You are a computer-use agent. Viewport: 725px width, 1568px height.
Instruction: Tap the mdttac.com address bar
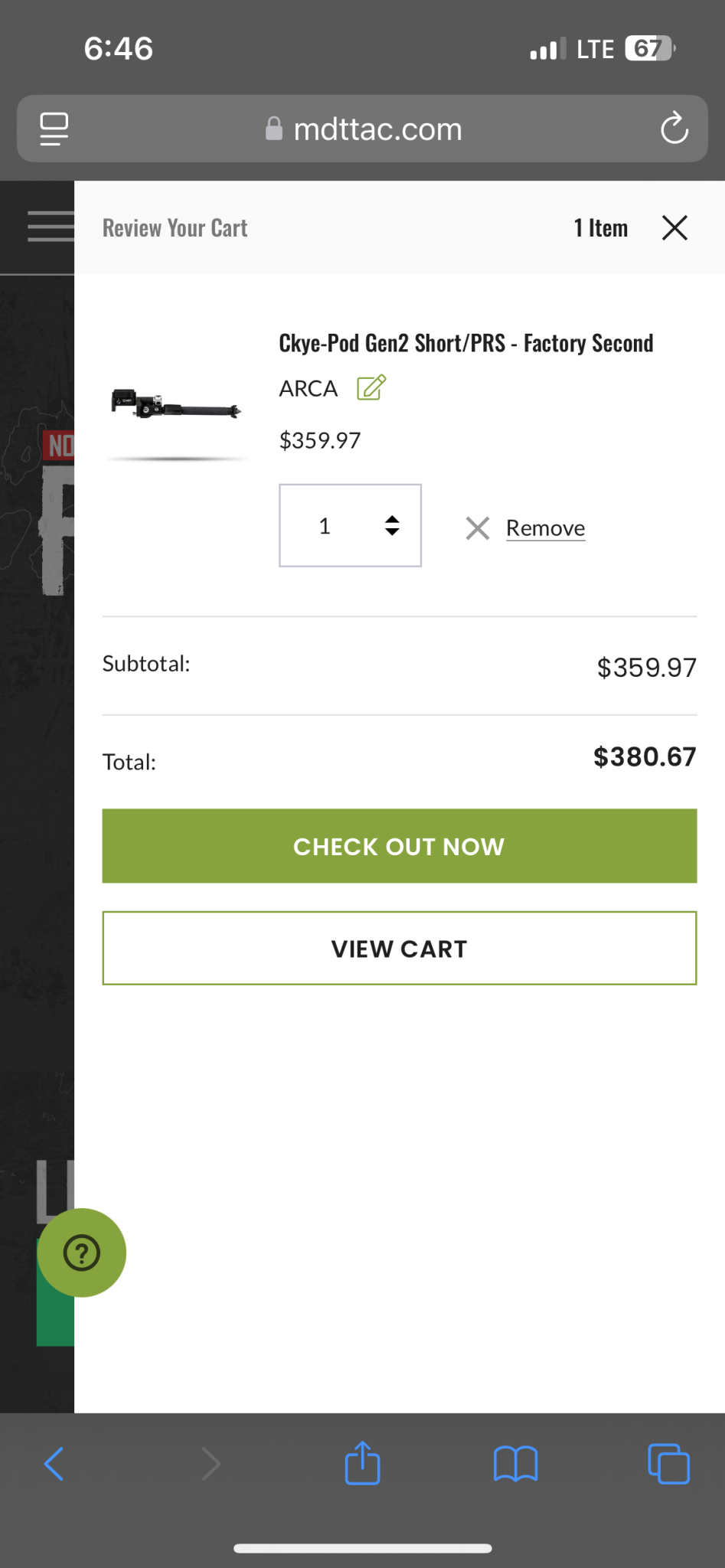tap(363, 129)
